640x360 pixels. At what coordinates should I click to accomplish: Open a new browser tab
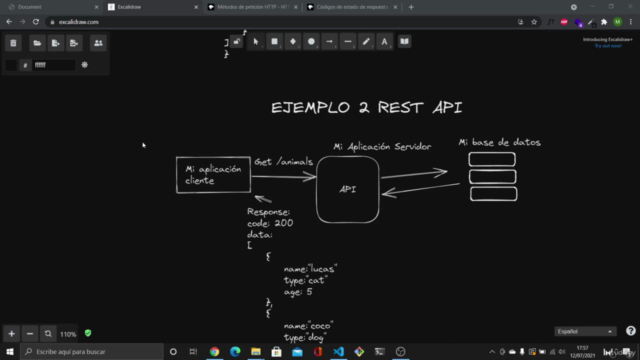411,7
